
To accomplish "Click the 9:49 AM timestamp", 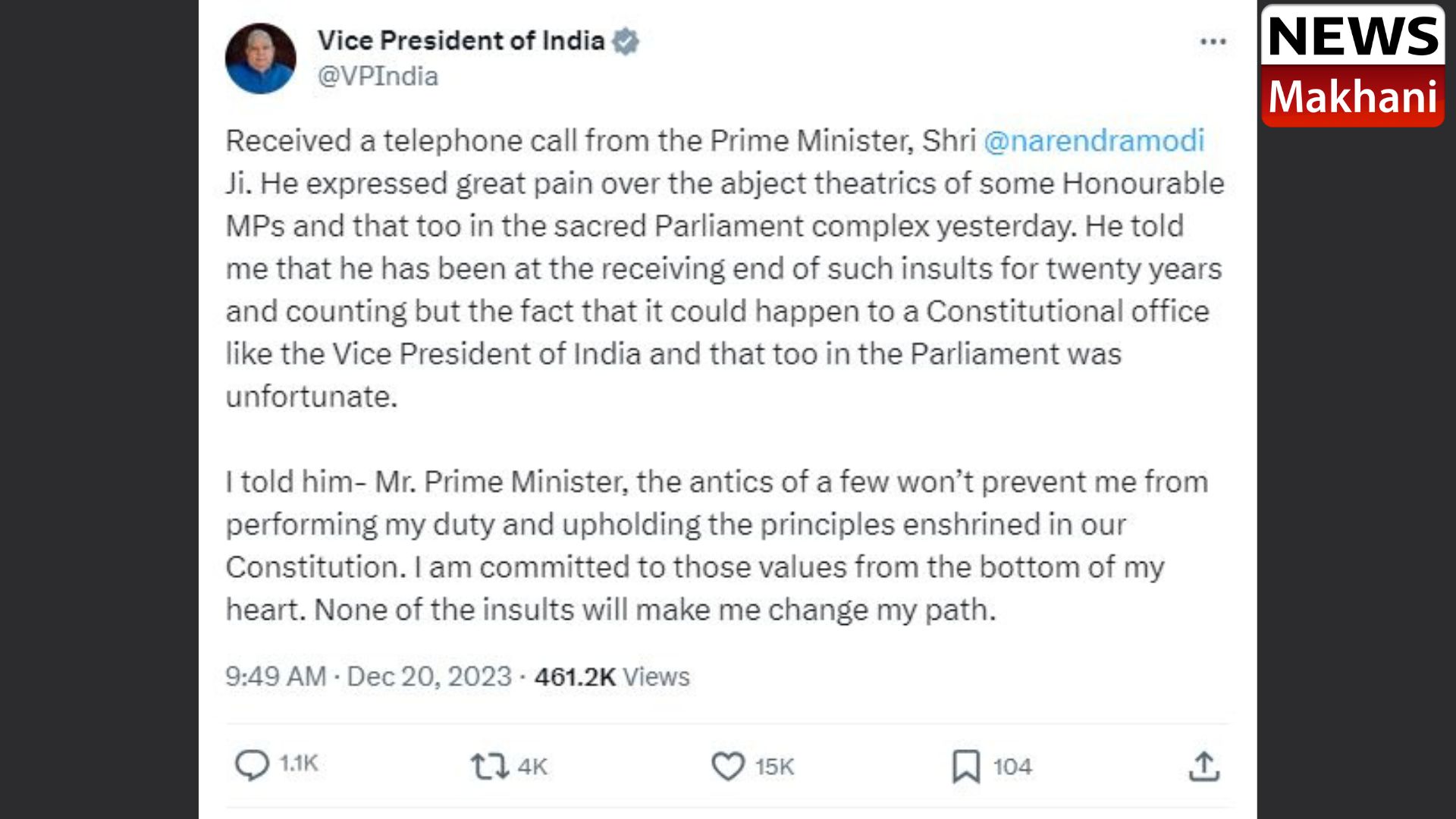I will 275,676.
